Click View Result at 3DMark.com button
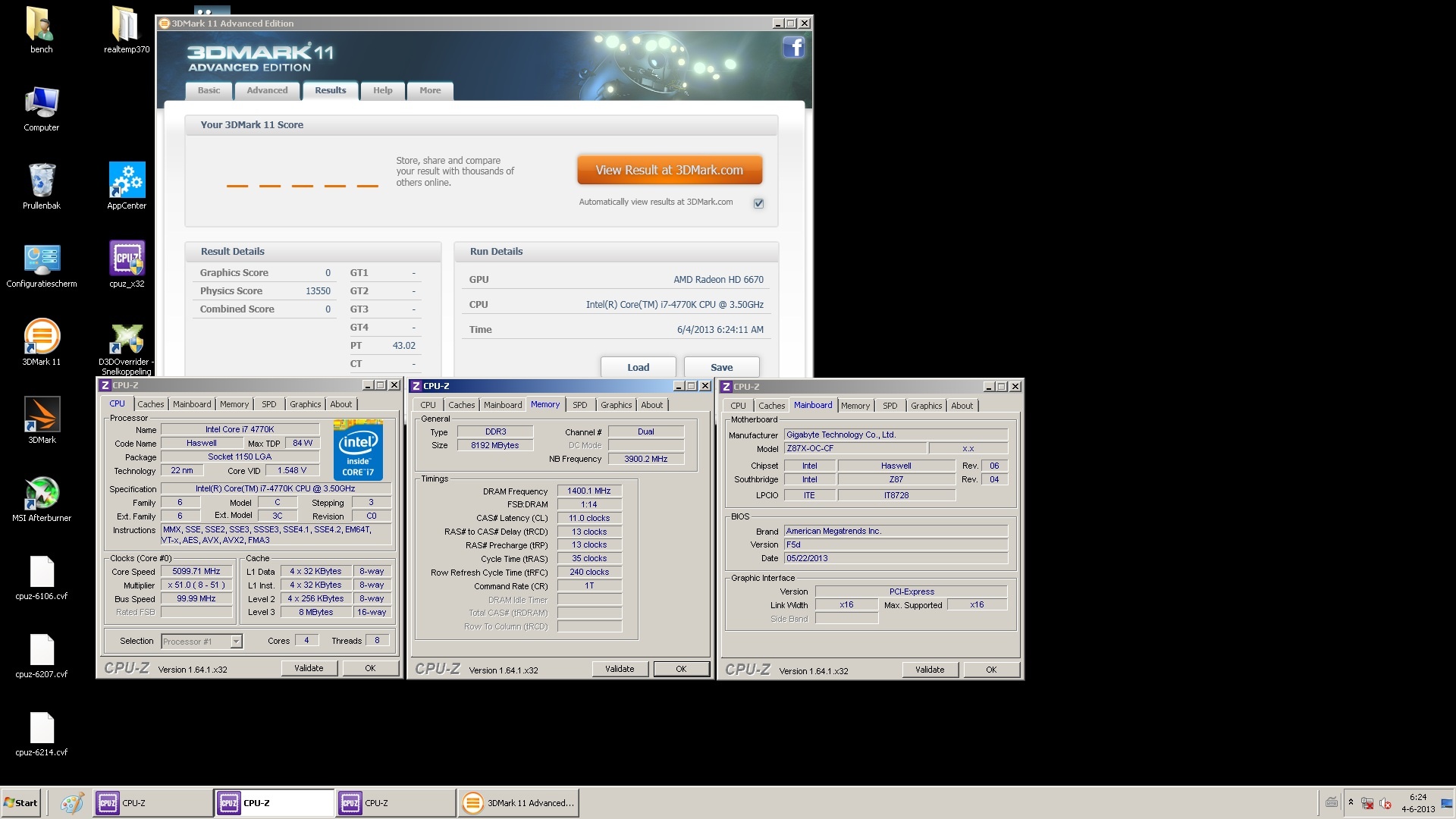The image size is (1456, 819). pyautogui.click(x=669, y=170)
